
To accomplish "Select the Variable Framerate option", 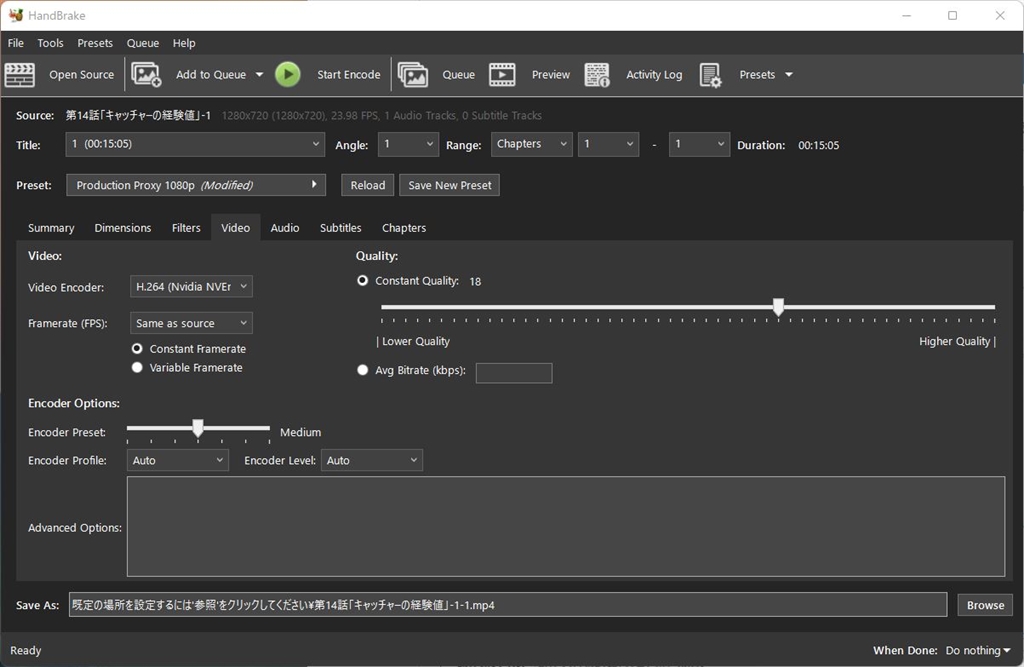I will [137, 368].
